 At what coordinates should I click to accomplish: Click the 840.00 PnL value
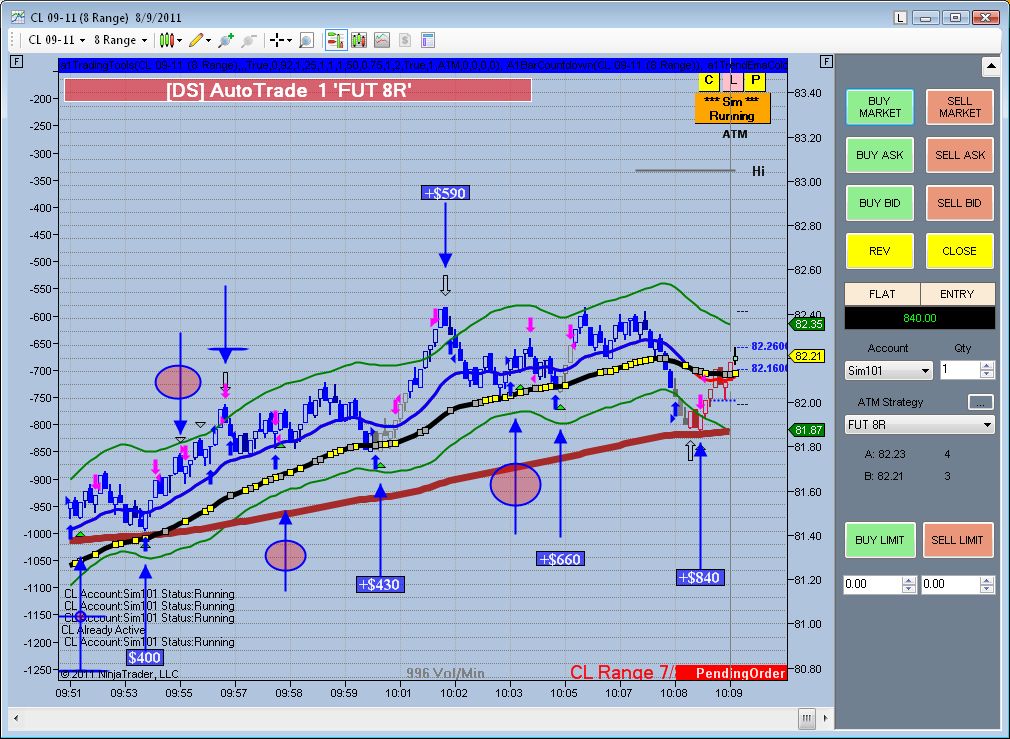tap(920, 318)
